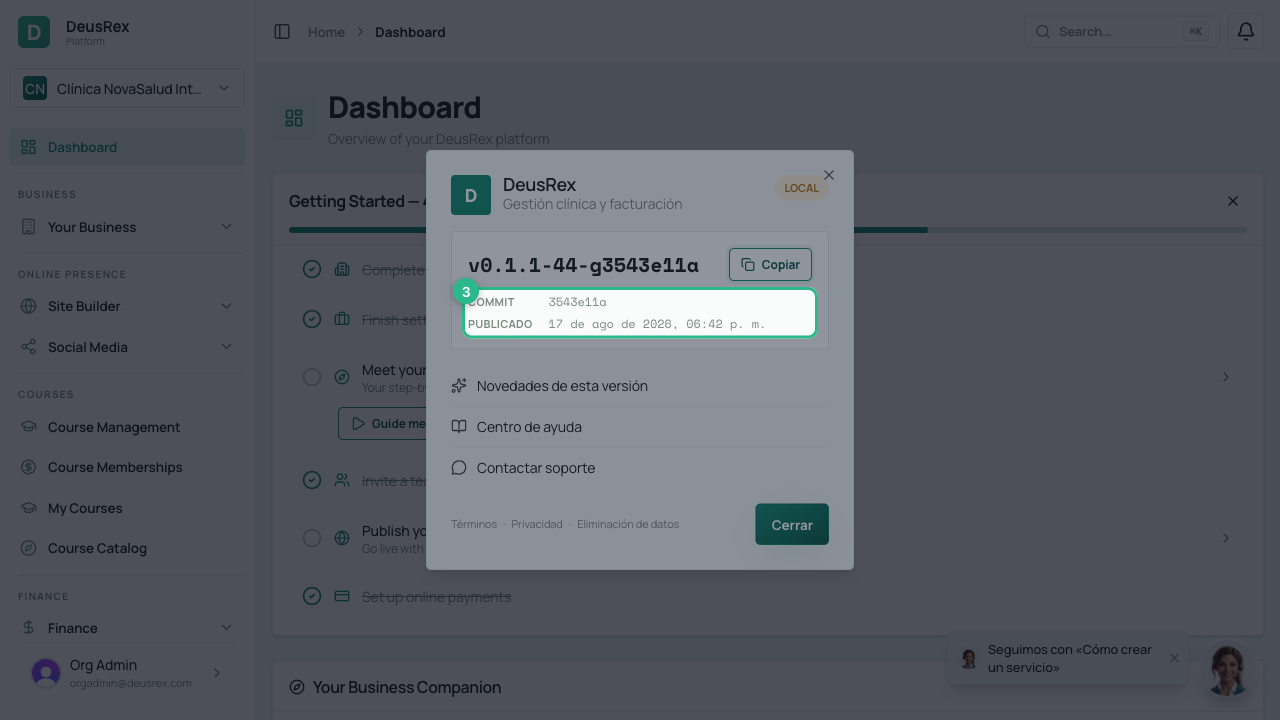This screenshot has height=720, width=1280.
Task: Open My Courses in the sidebar
Action: tap(127, 508)
